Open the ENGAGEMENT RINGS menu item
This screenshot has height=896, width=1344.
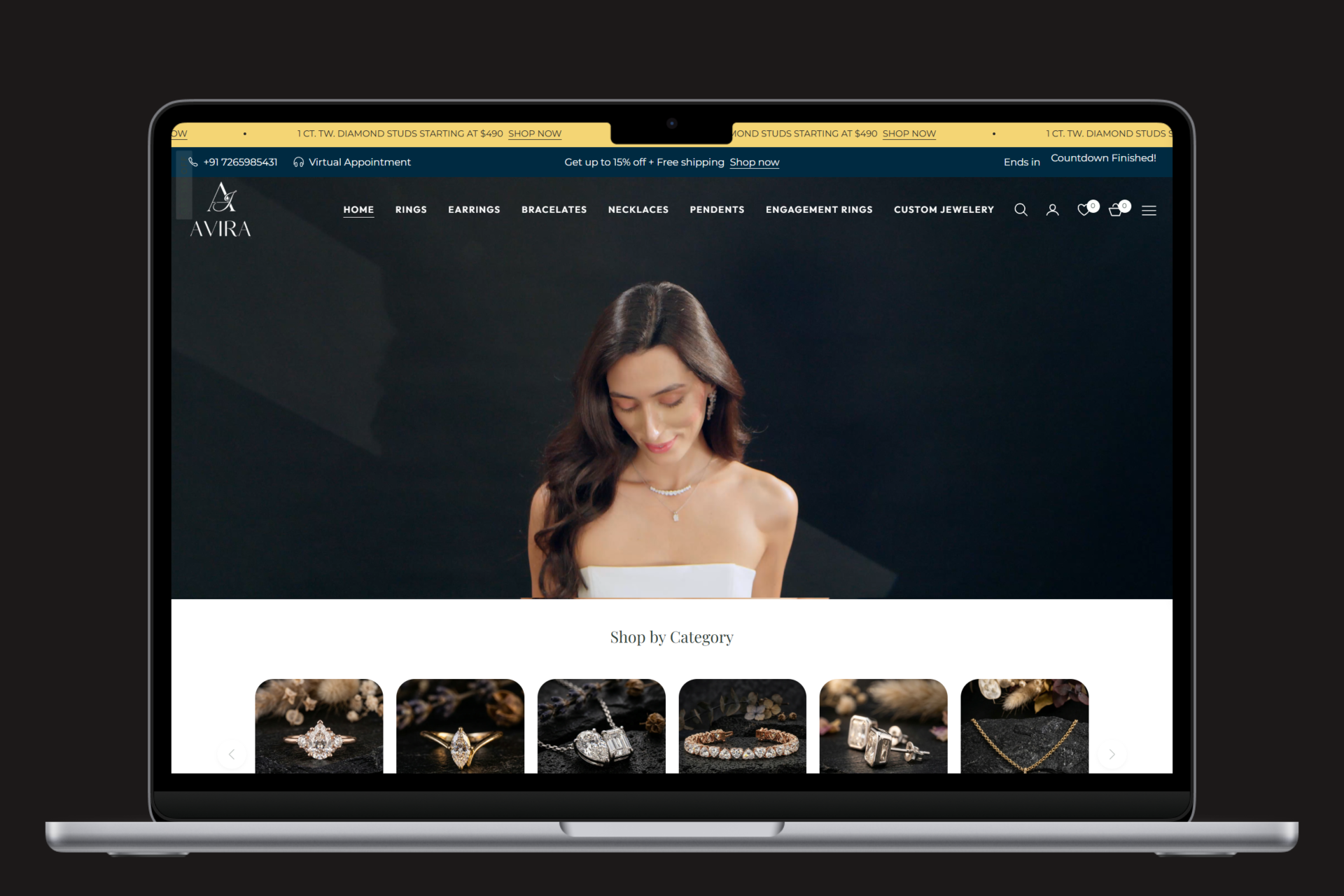point(819,210)
